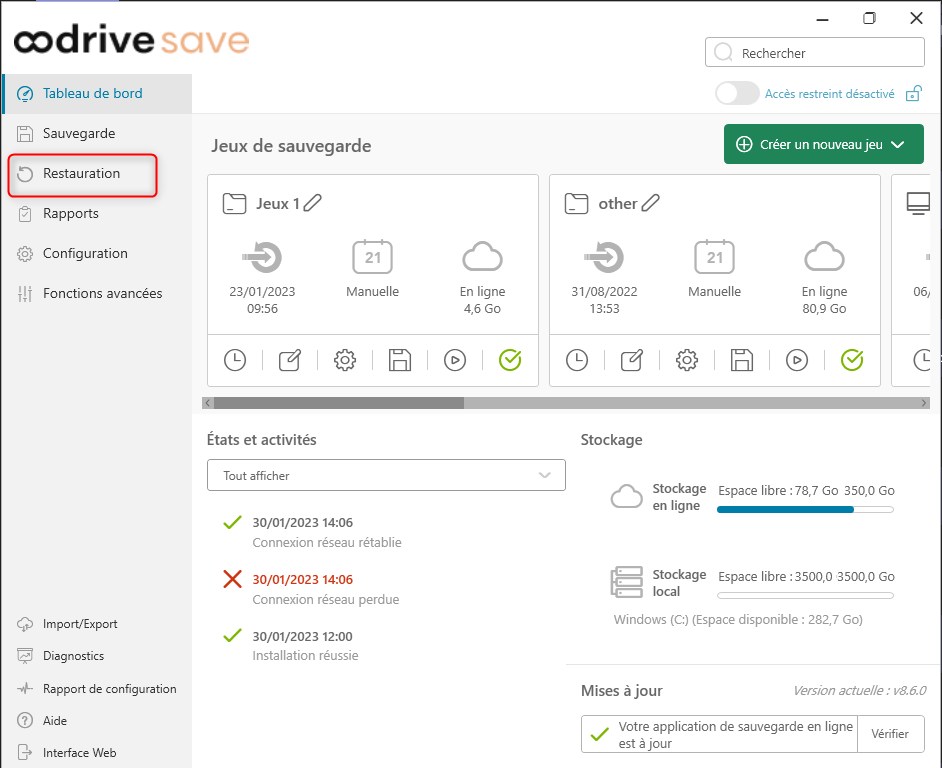
Task: Expand the Tout afficher dropdown
Action: click(386, 475)
